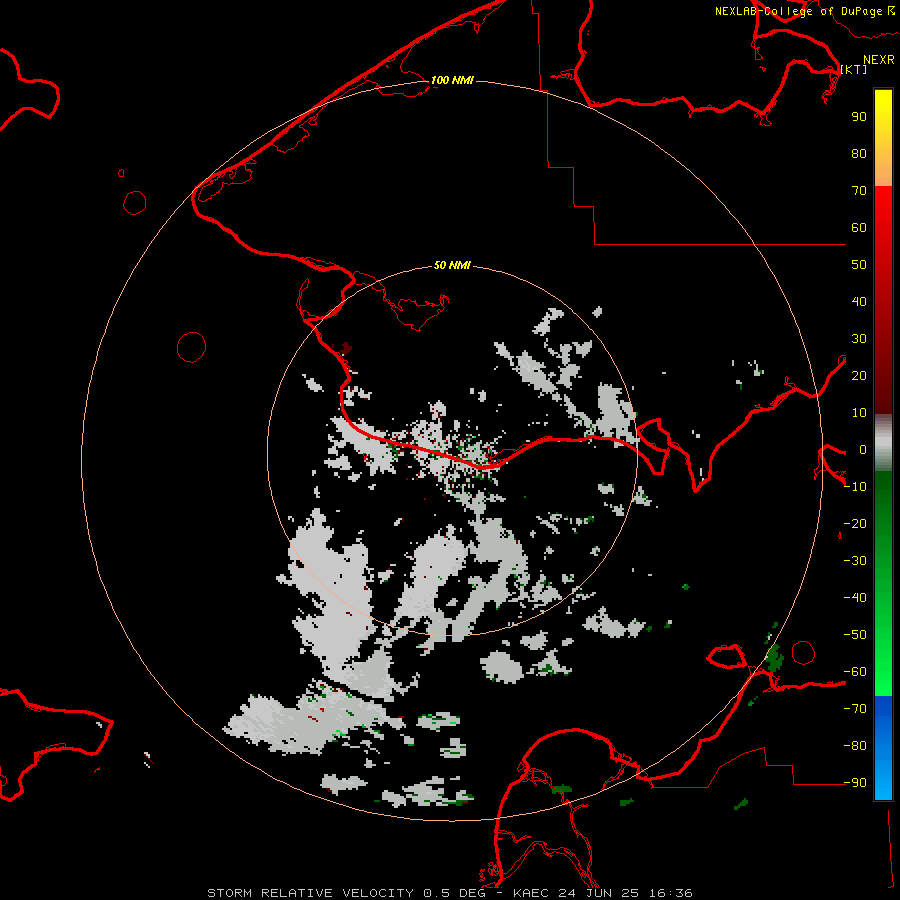The width and height of the screenshot is (900, 900).
Task: Click the 40 value on the color scale
Action: pyautogui.click(x=859, y=301)
